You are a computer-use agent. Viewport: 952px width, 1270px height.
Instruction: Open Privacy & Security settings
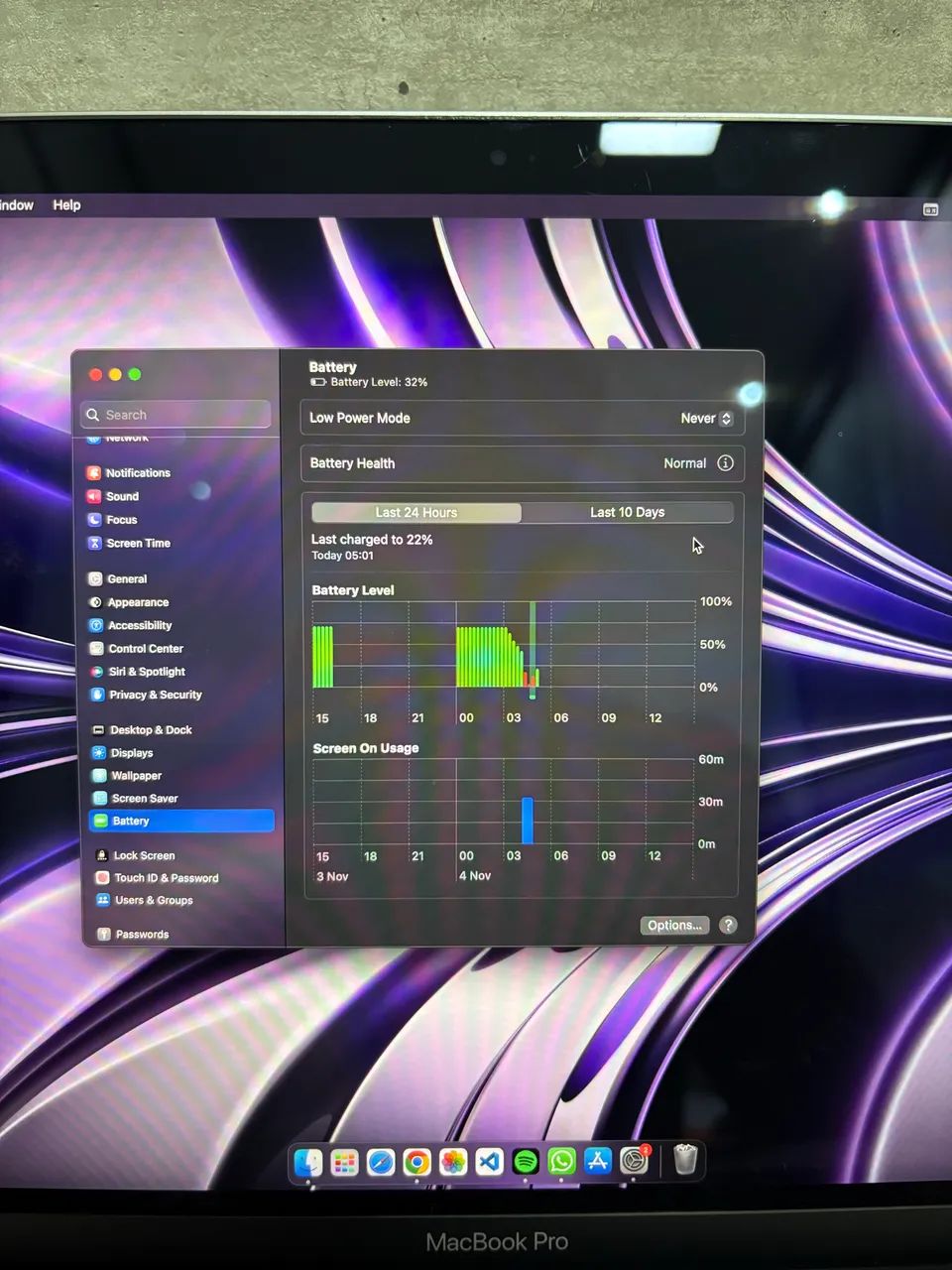pyautogui.click(x=154, y=695)
